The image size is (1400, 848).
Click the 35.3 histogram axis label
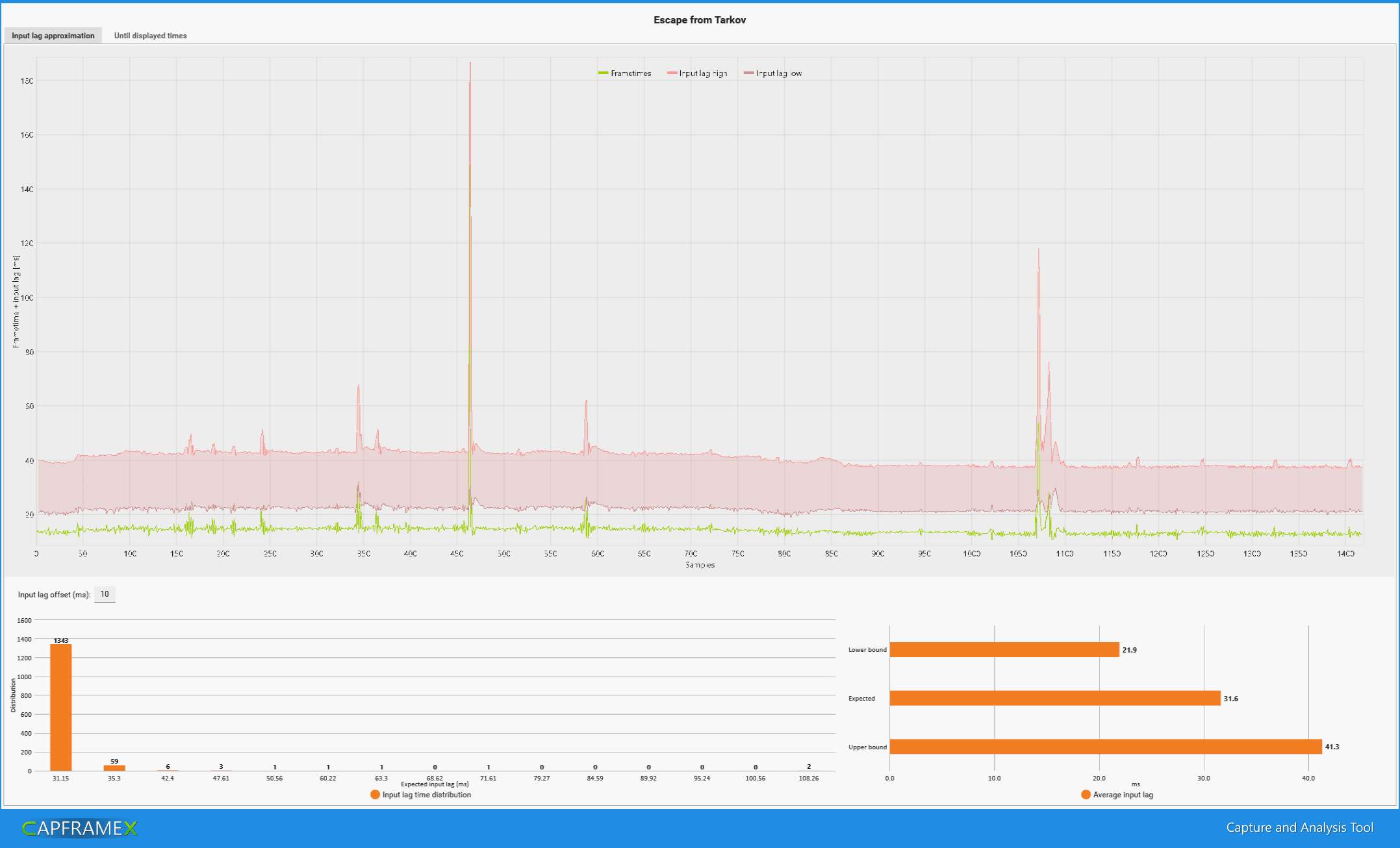114,778
